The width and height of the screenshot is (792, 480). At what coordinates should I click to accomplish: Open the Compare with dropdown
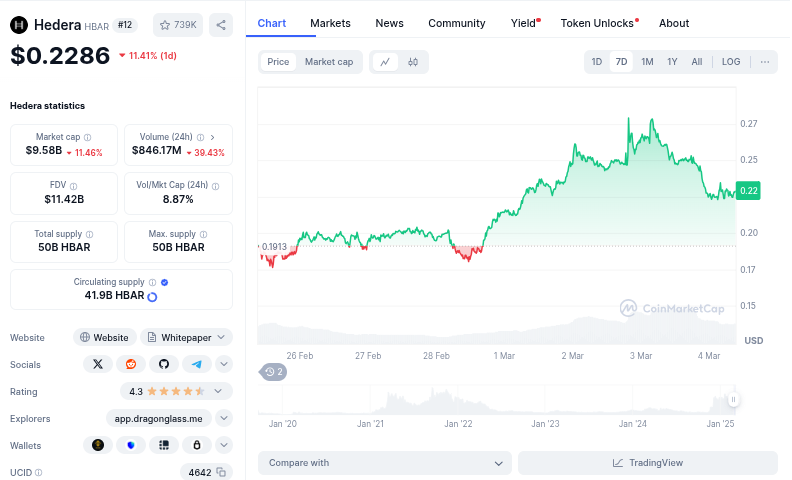385,463
